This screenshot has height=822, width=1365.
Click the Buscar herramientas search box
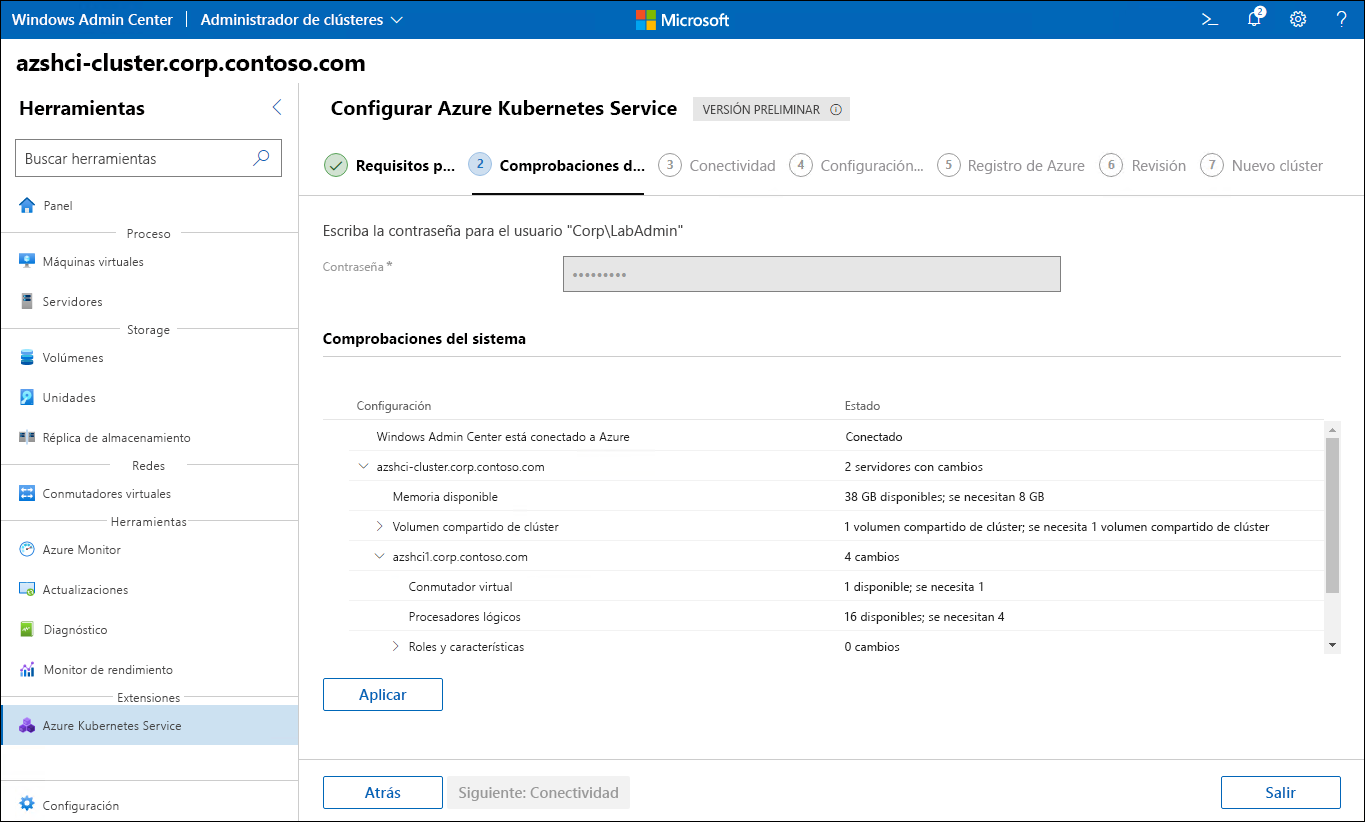tap(148, 158)
